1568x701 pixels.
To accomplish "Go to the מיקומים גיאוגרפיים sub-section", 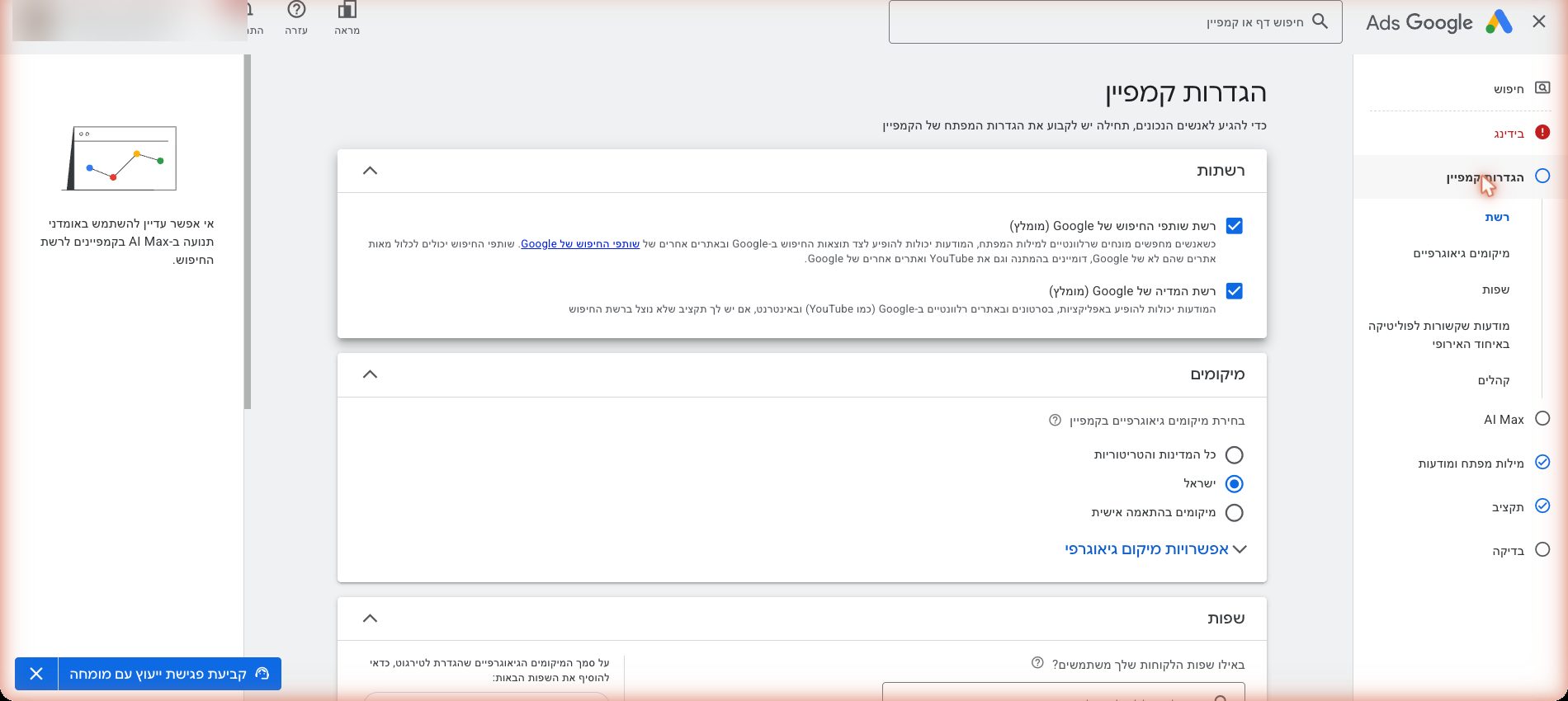I will coord(1461,253).
